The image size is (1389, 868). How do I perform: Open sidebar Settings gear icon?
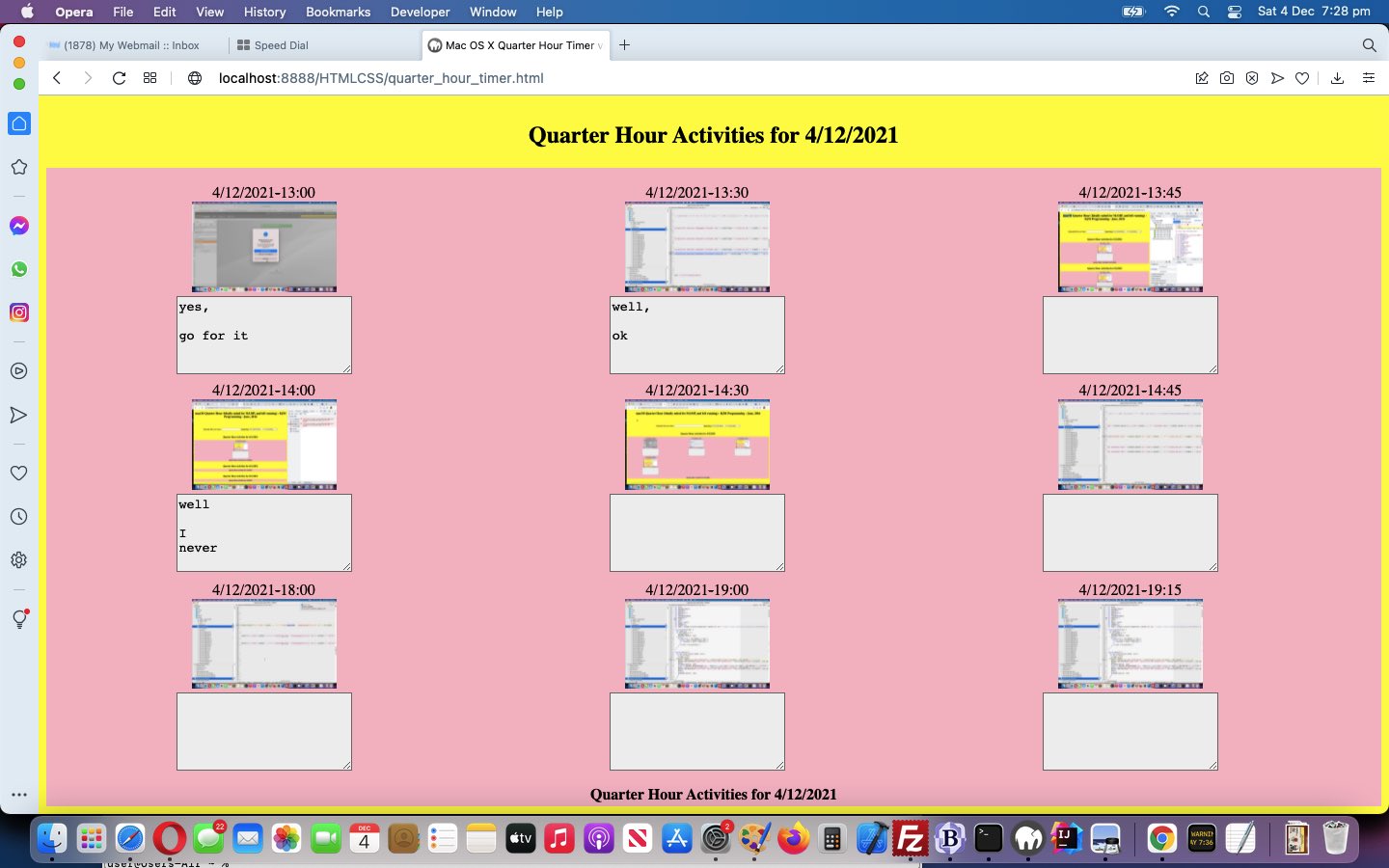tap(18, 560)
